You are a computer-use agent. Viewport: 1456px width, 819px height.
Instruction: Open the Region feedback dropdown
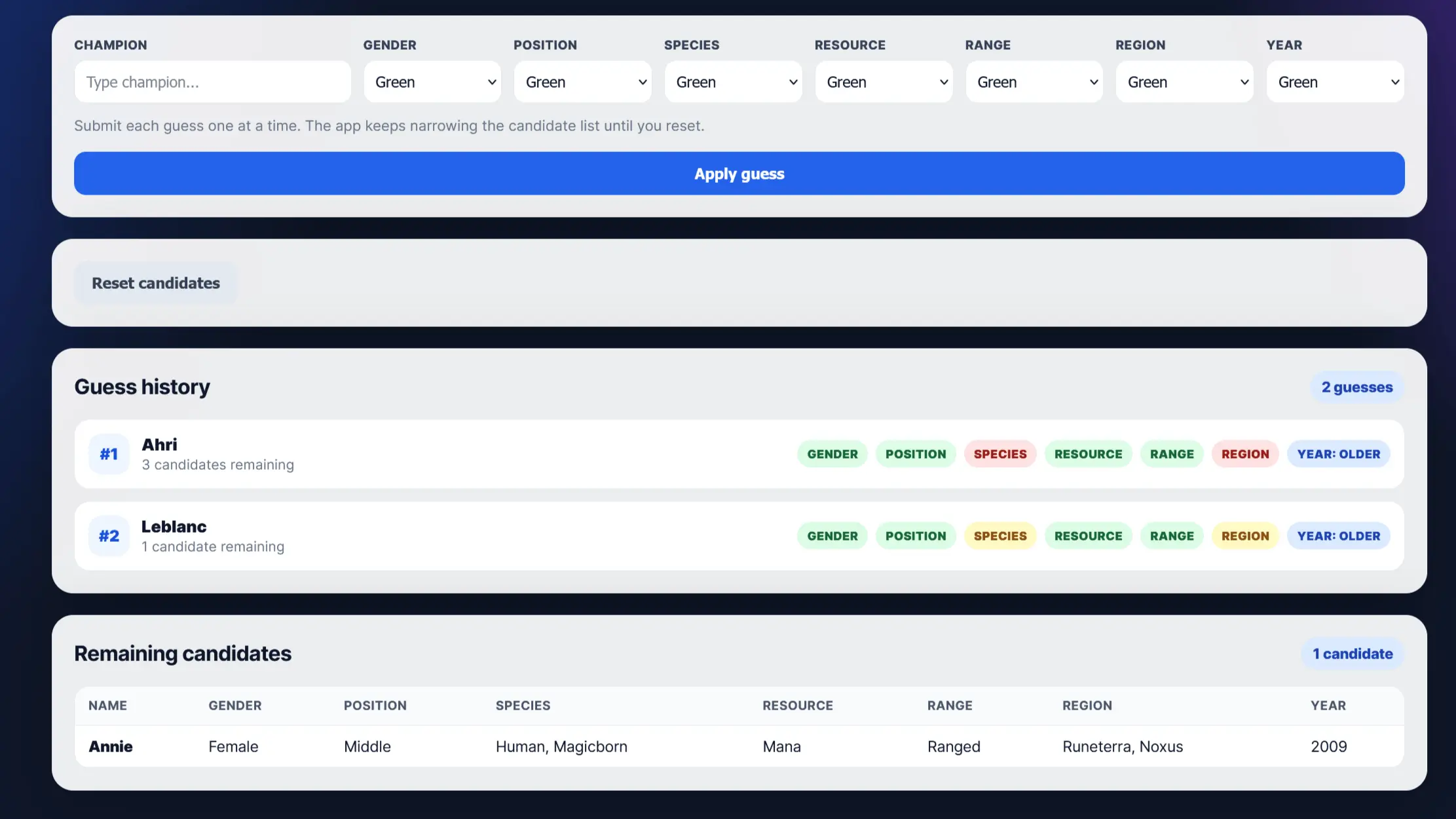coord(1185,82)
